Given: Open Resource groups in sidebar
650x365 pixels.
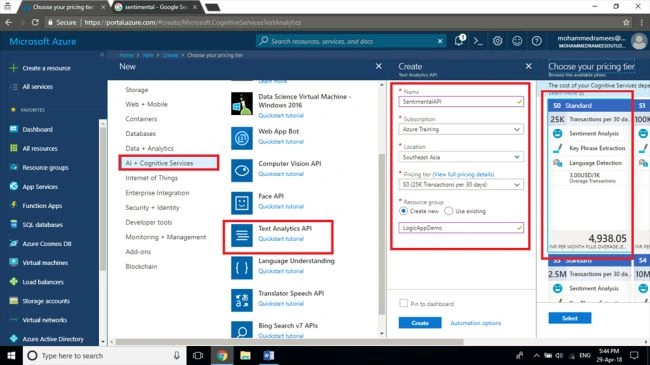Looking at the screenshot, I should coord(45,168).
